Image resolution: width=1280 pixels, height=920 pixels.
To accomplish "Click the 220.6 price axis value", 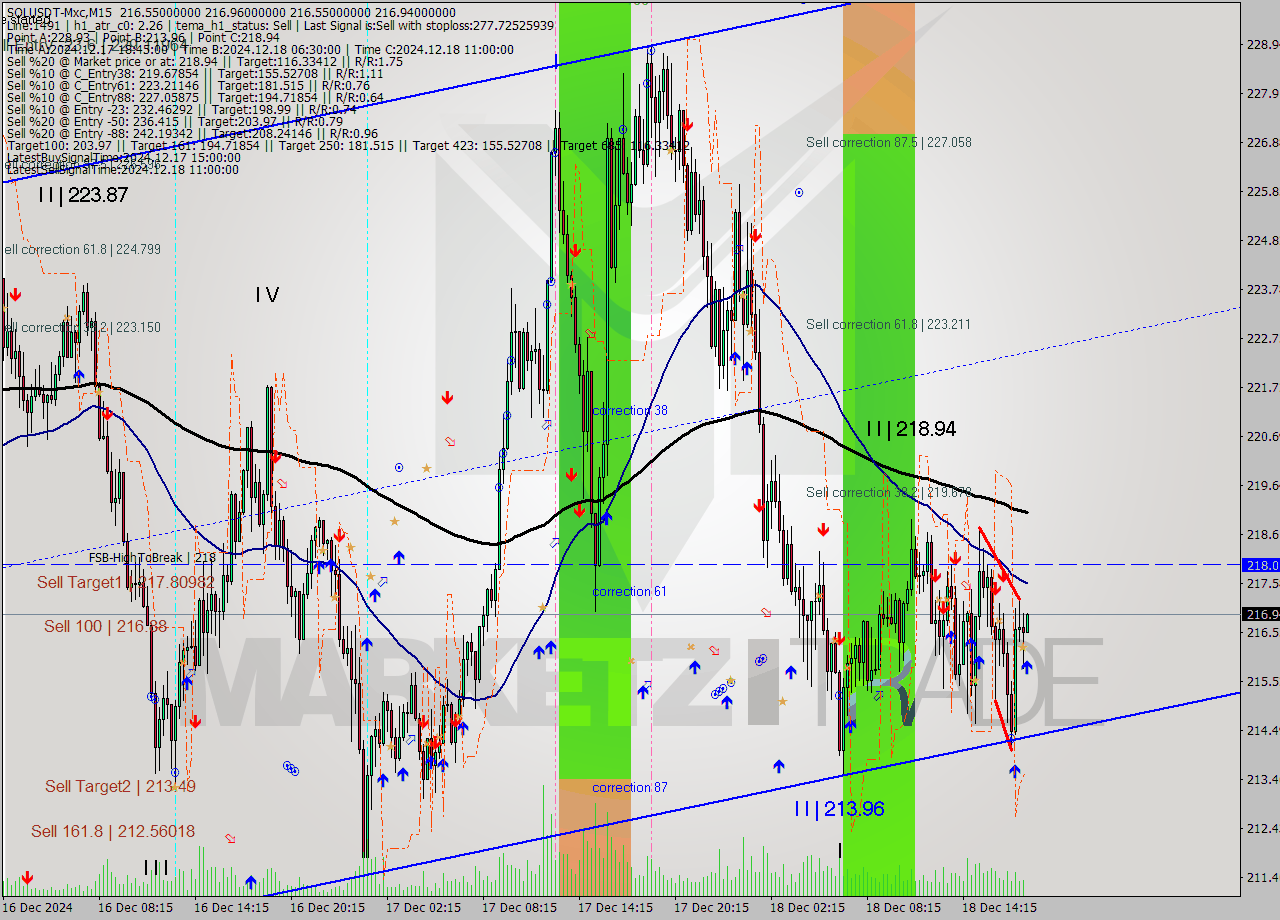I will click(x=1263, y=436).
